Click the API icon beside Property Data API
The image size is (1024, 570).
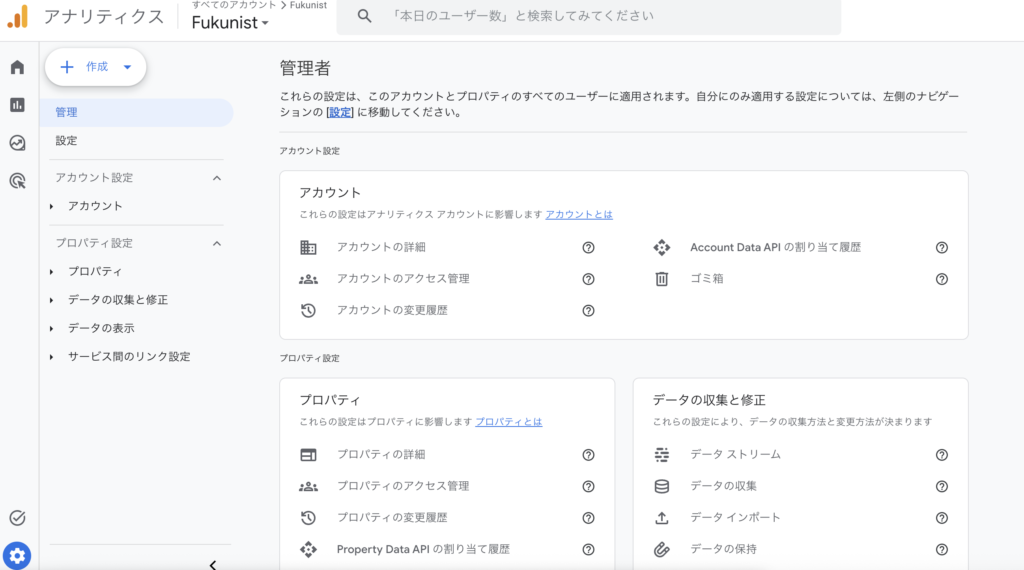(x=308, y=549)
